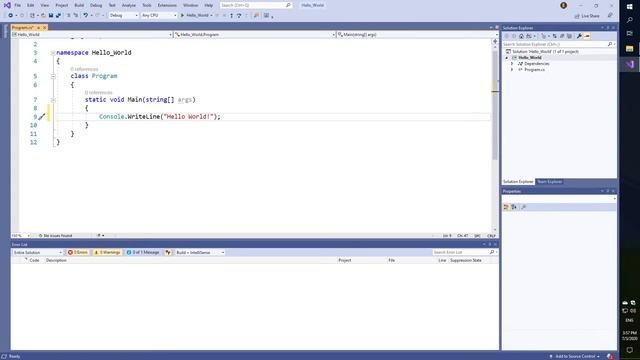Click the screwdriver quick actions icon on line 9
This screenshot has height=360, width=640.
pos(42,117)
